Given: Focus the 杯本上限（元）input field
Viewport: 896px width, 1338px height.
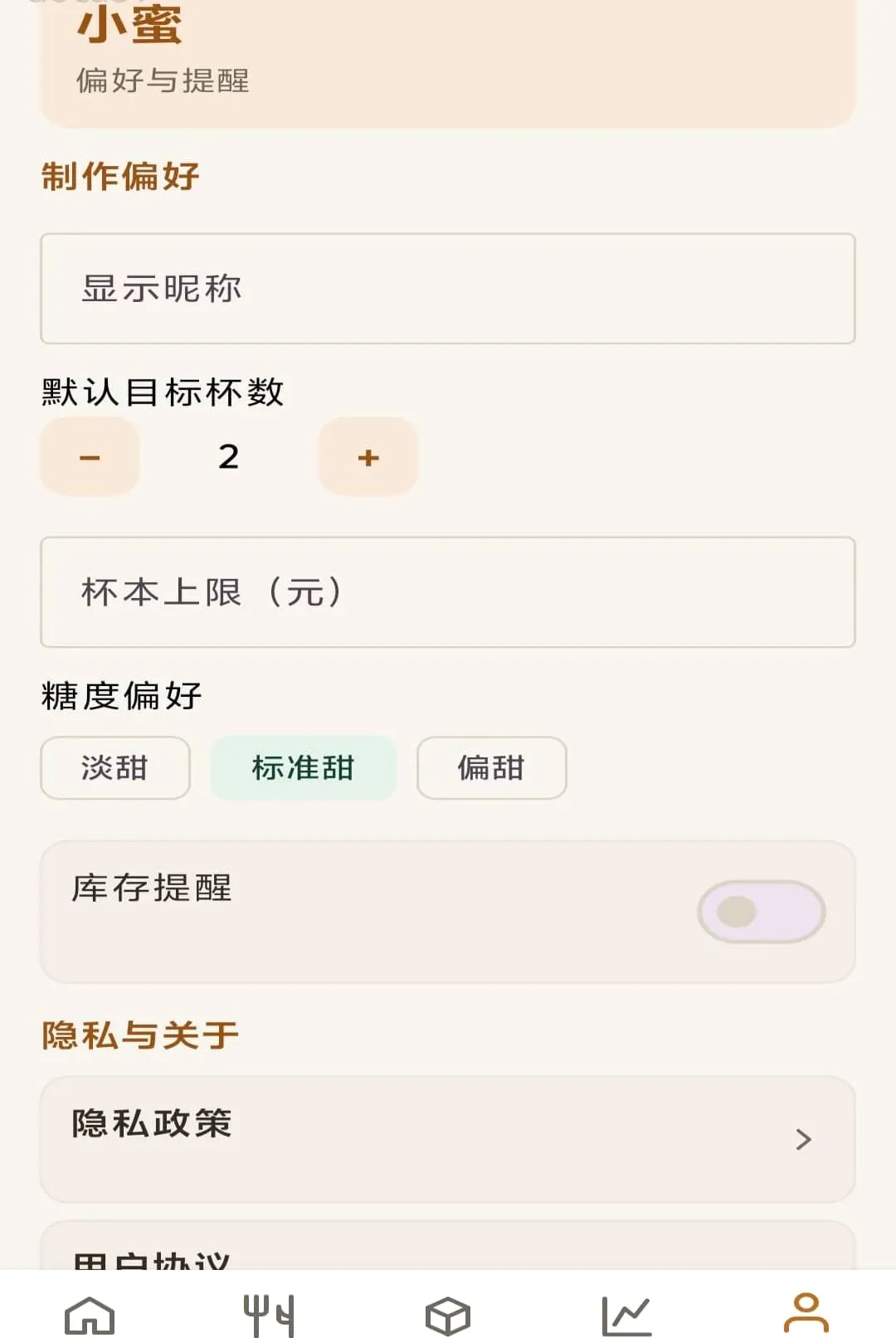Looking at the screenshot, I should [448, 592].
